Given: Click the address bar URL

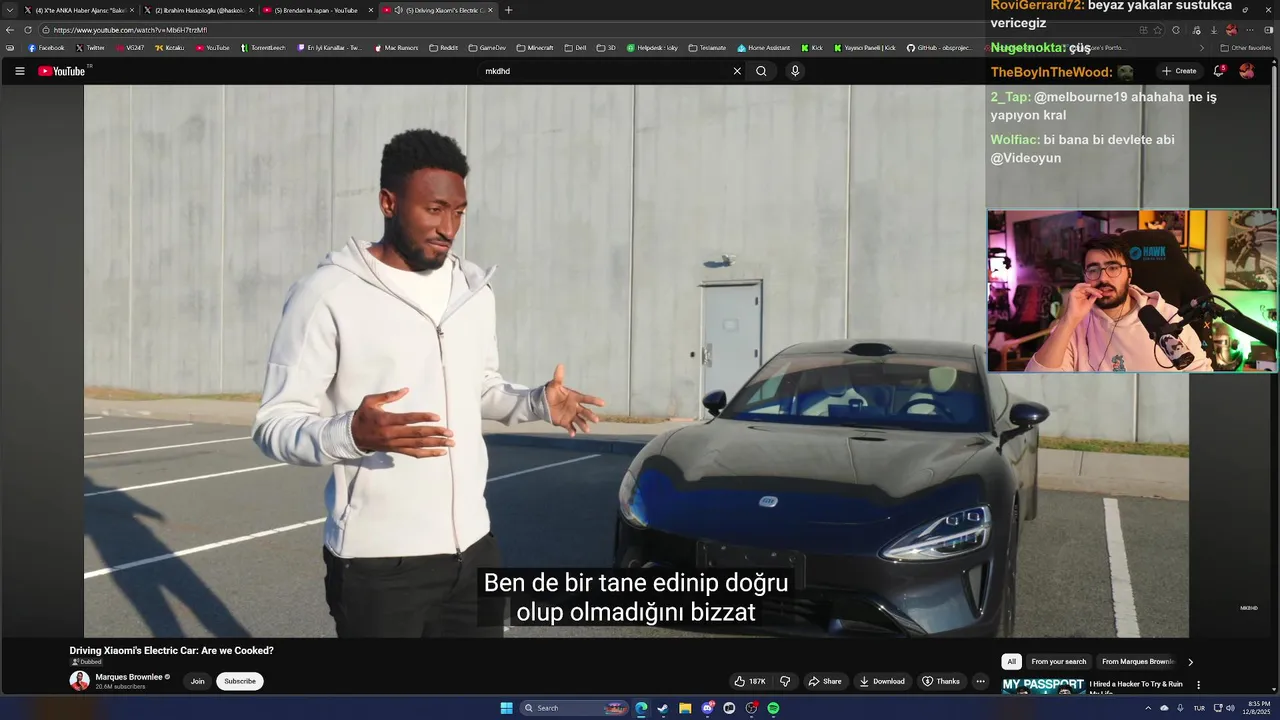Looking at the screenshot, I should pos(130,30).
